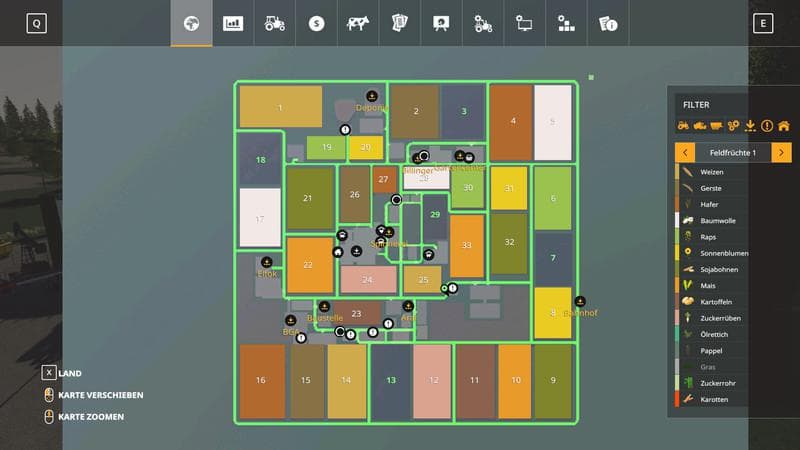Select field 18 on the map
Viewport: 800px width, 450px height.
click(x=260, y=159)
